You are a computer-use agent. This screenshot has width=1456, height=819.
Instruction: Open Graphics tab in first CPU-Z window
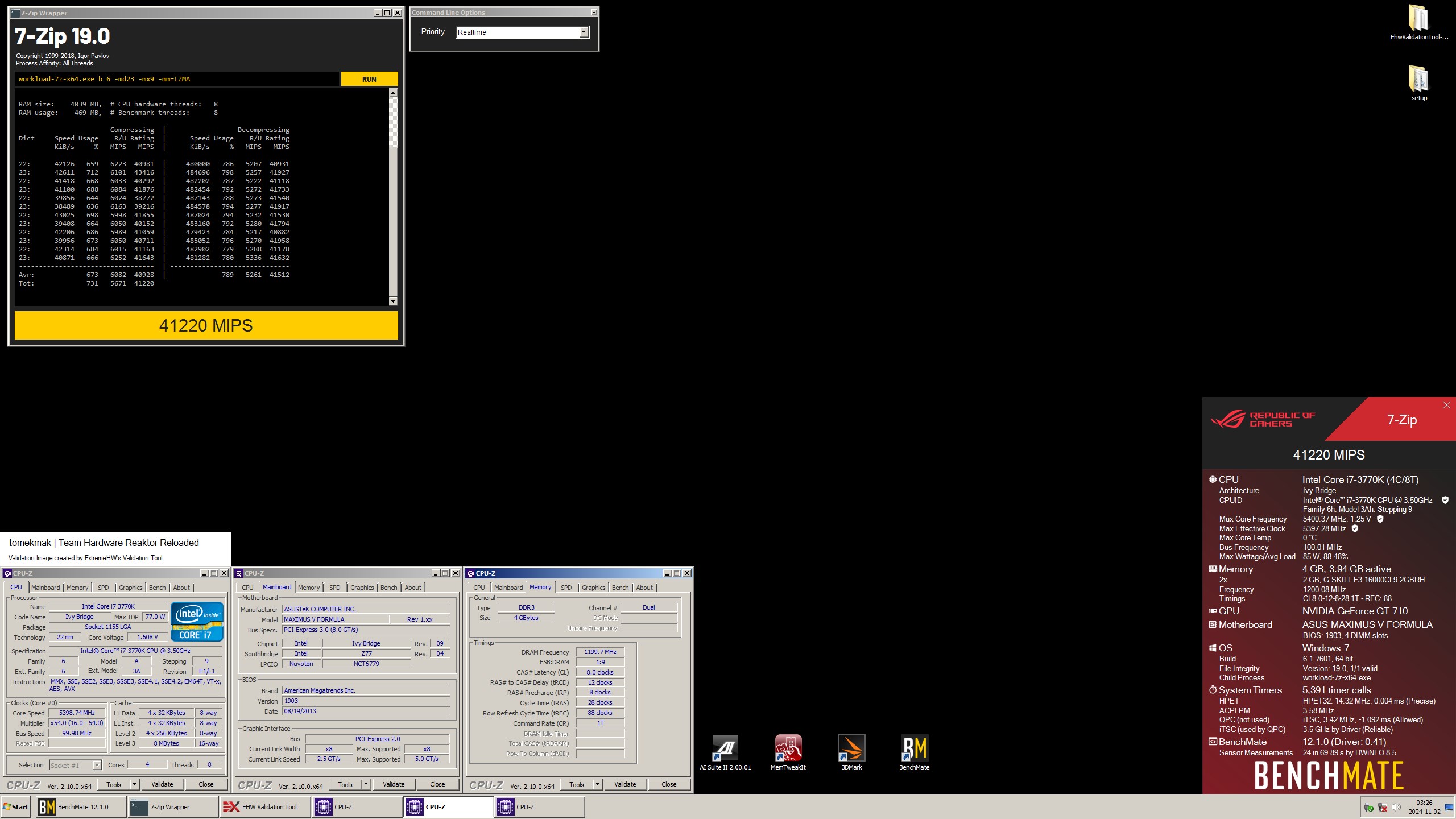(130, 588)
